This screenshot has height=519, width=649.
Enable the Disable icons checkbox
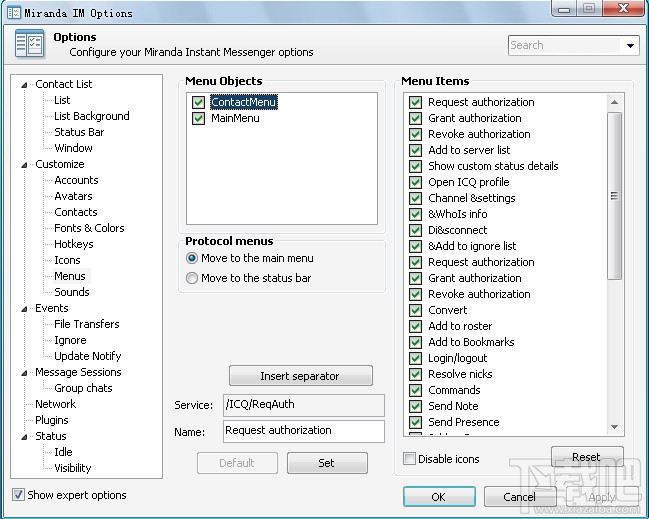pos(409,459)
